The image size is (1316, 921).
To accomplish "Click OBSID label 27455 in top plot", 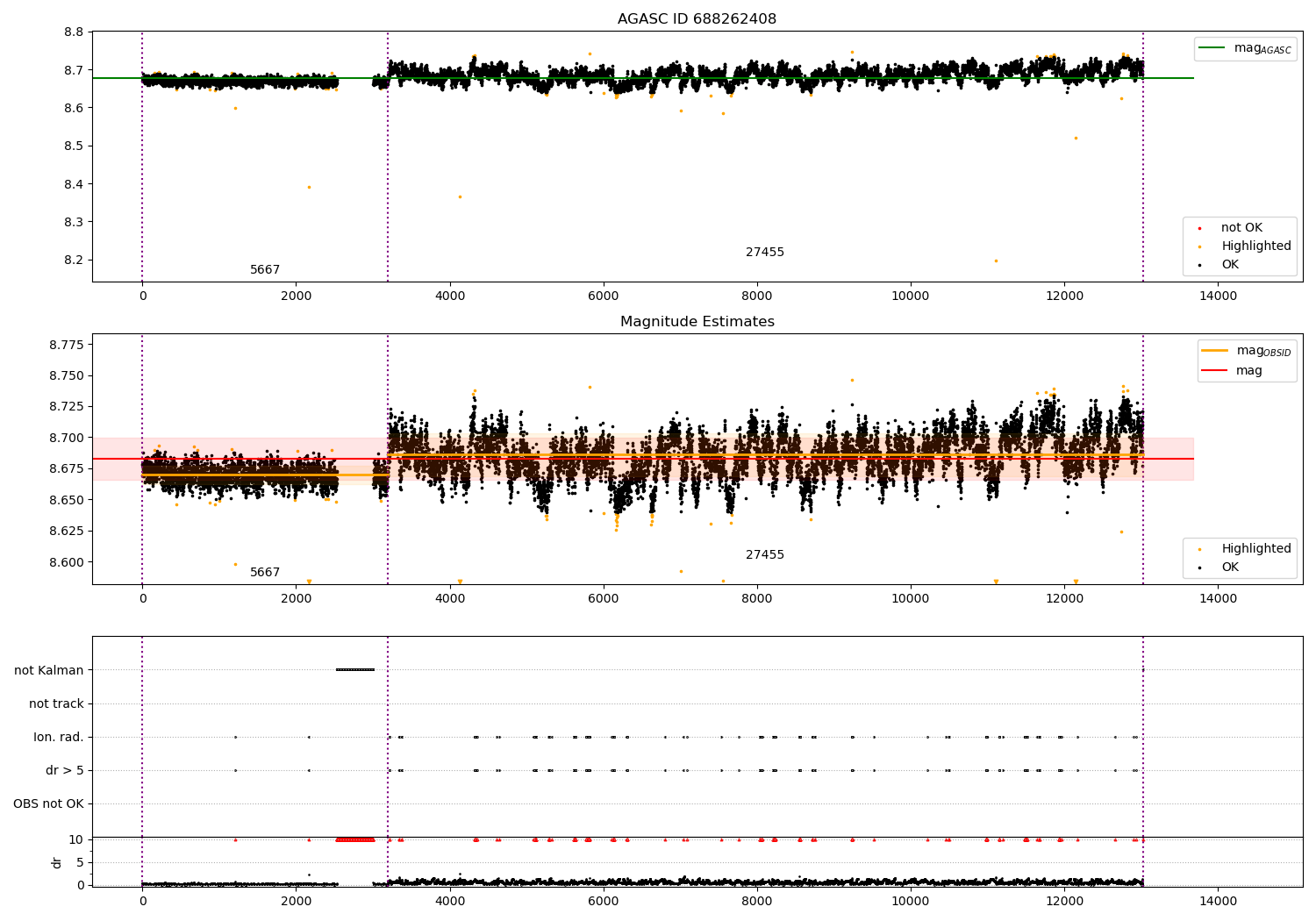I will coord(765,253).
